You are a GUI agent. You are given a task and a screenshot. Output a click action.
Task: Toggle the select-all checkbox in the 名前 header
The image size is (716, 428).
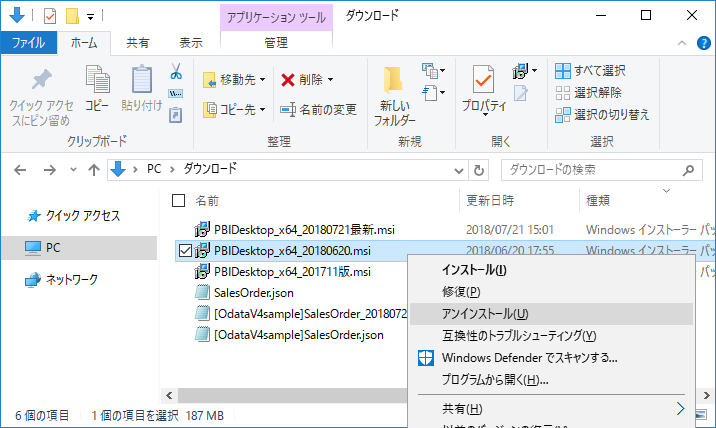[178, 201]
